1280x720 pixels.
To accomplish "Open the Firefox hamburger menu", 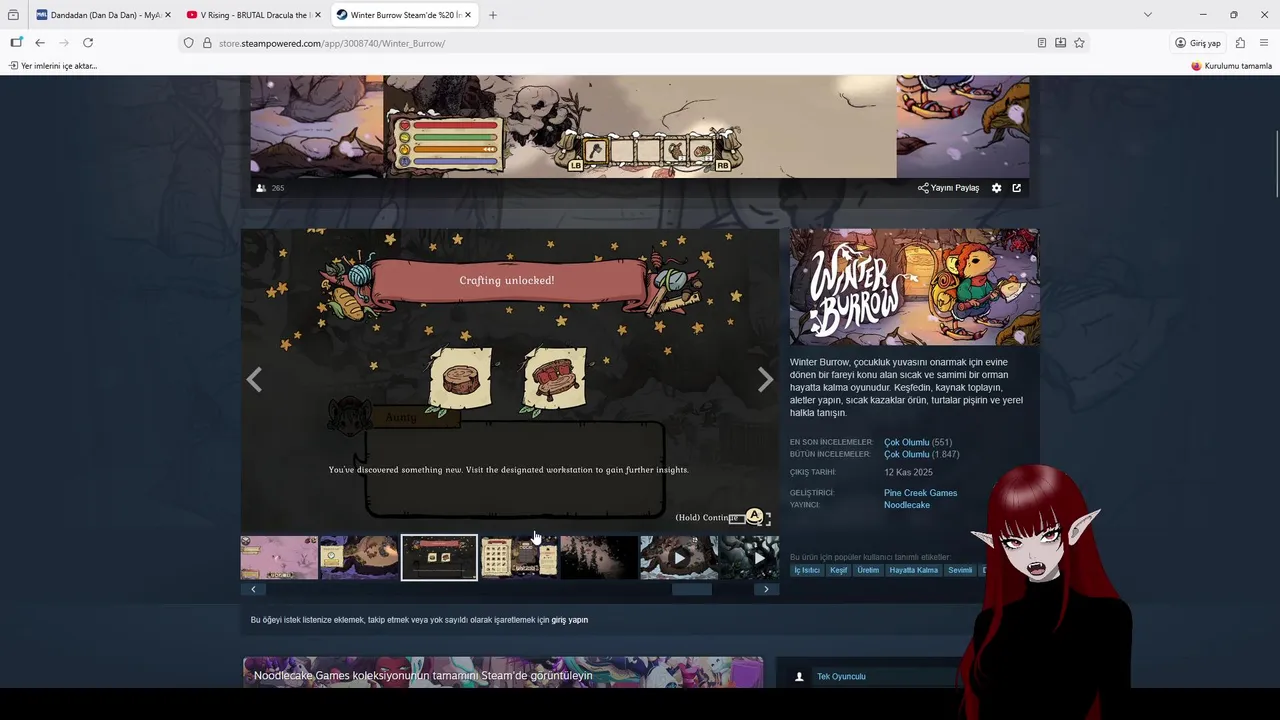I will tap(1264, 43).
